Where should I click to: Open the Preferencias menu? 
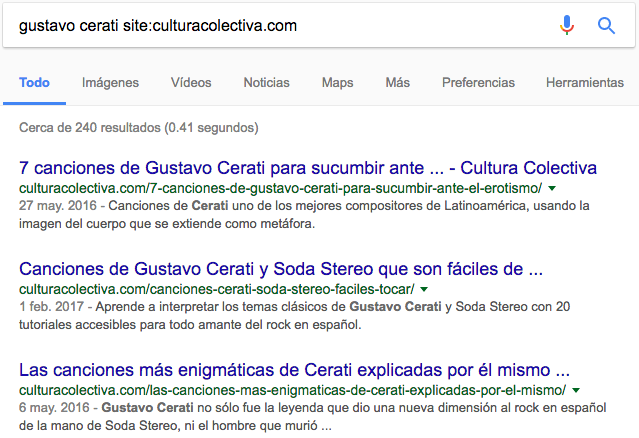point(478,82)
